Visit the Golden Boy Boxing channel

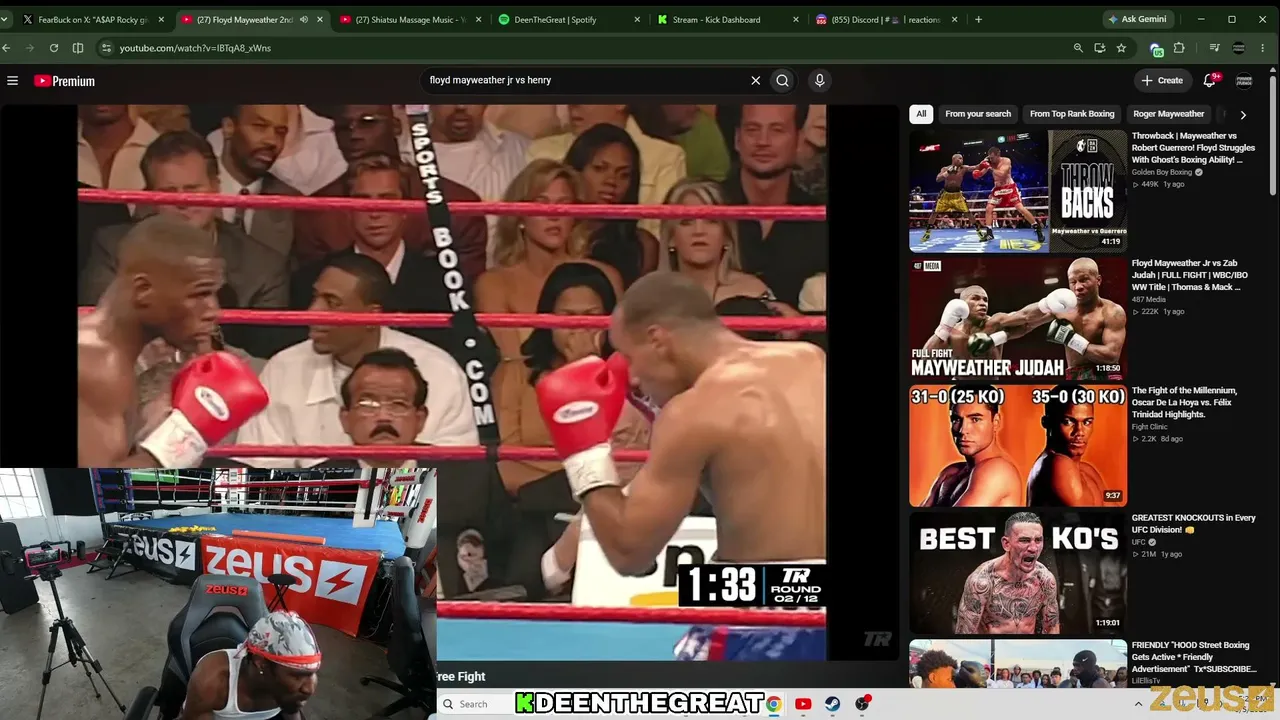click(x=1162, y=172)
